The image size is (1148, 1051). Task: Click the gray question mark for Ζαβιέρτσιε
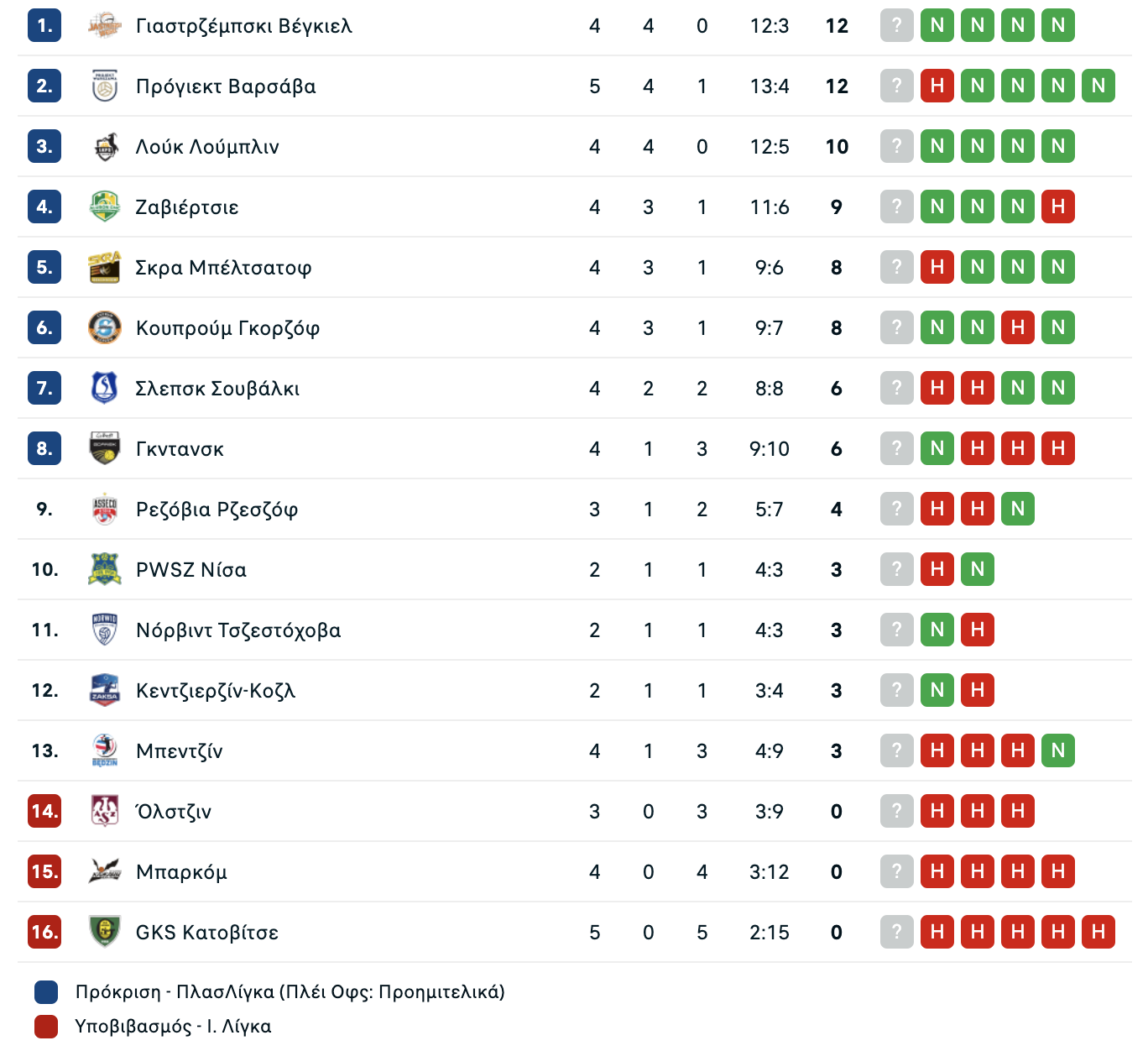(897, 207)
